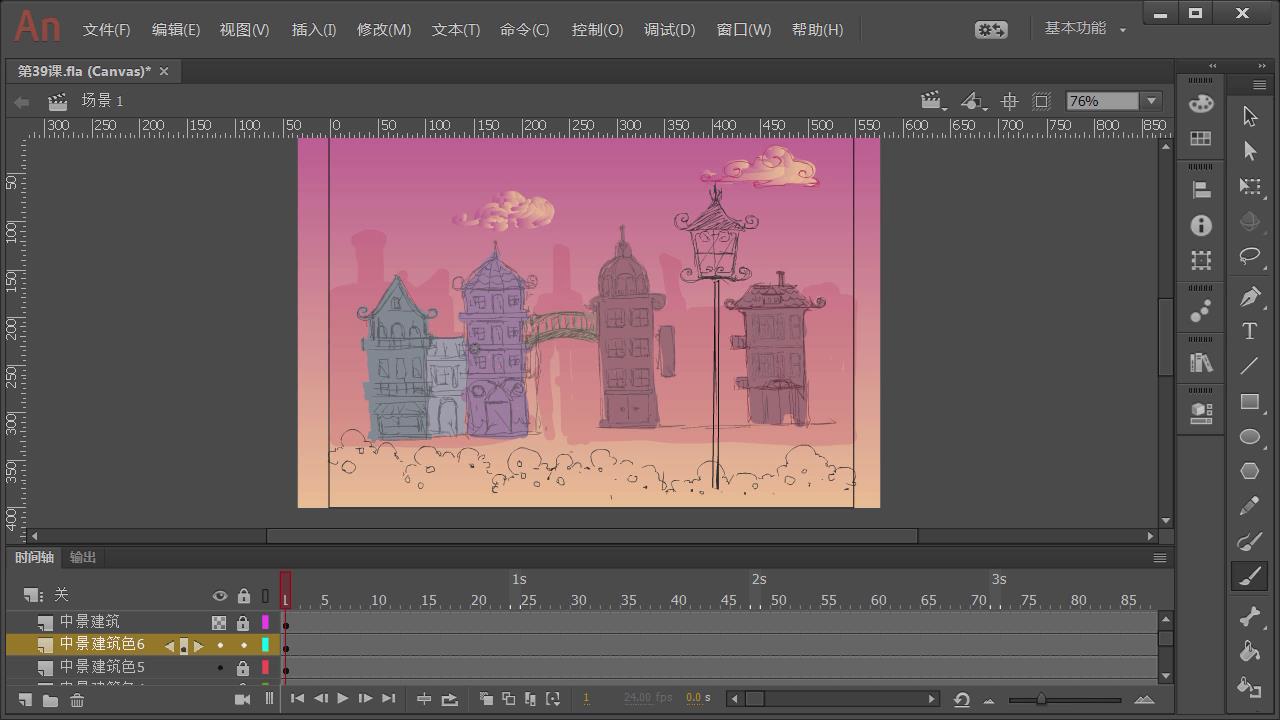
Task: Toggle loop playback button
Action: click(x=449, y=699)
